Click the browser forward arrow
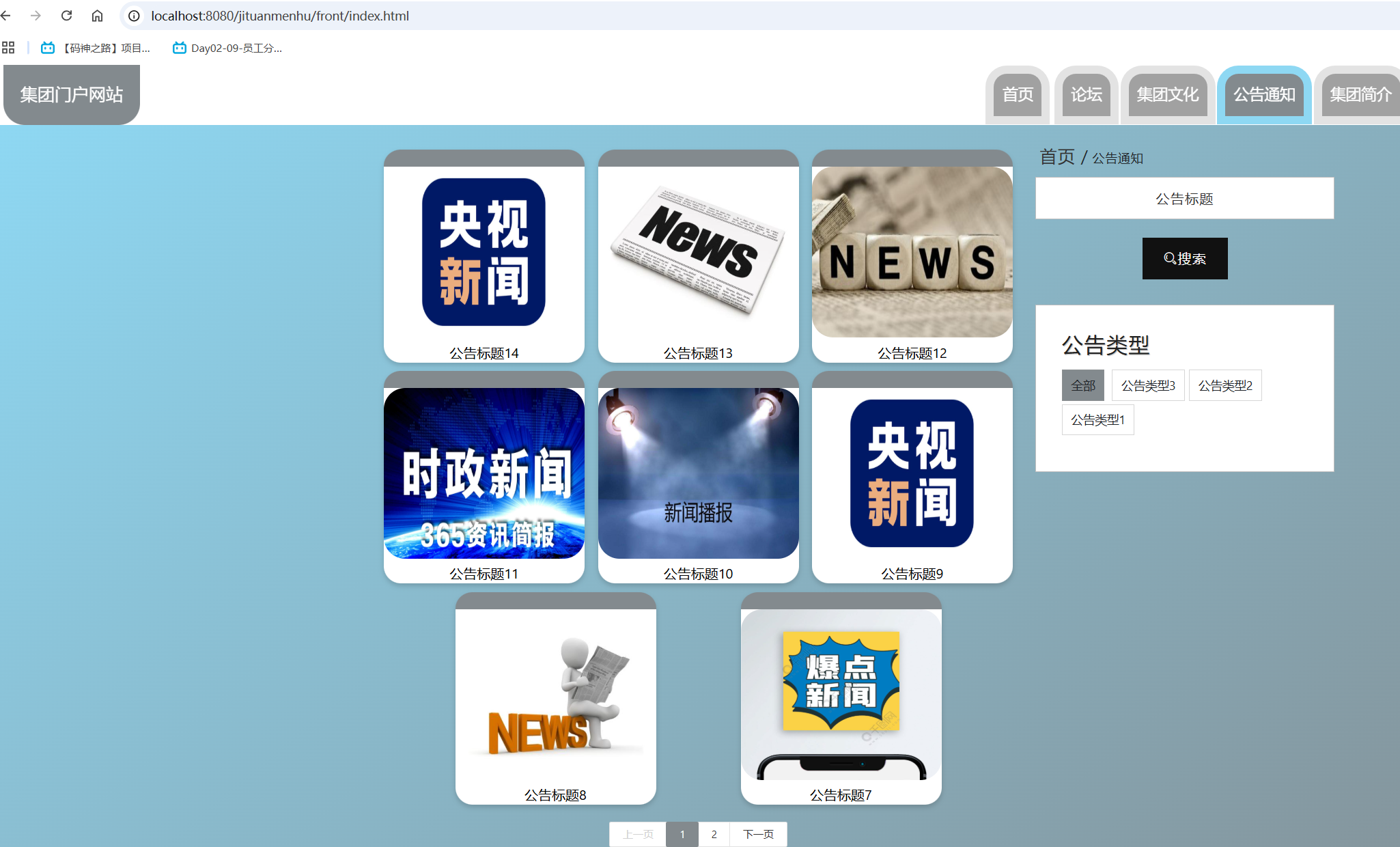Viewport: 1400px width, 847px height. pyautogui.click(x=36, y=16)
